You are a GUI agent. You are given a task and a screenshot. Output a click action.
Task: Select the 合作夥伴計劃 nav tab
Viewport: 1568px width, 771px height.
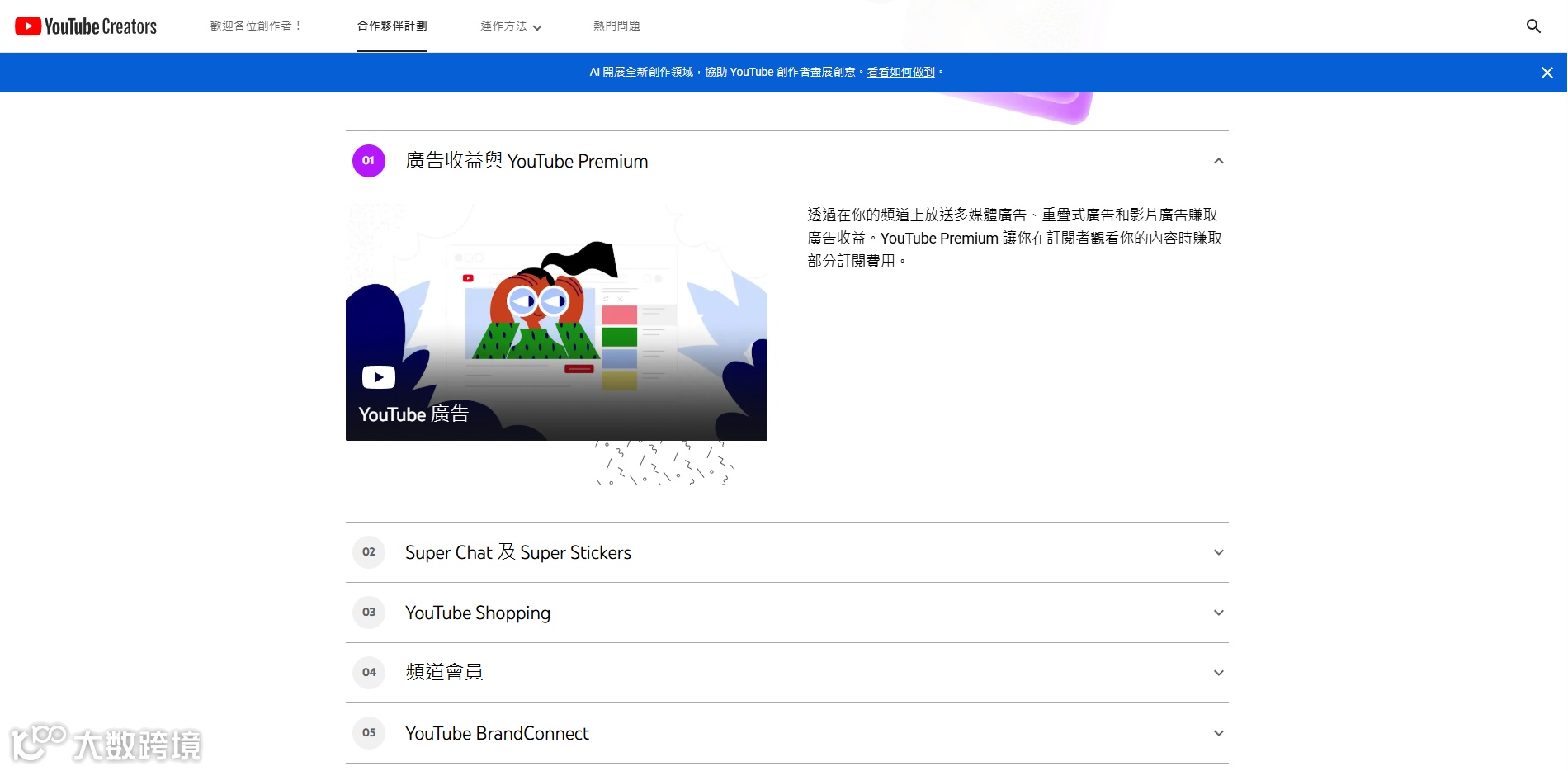click(392, 26)
